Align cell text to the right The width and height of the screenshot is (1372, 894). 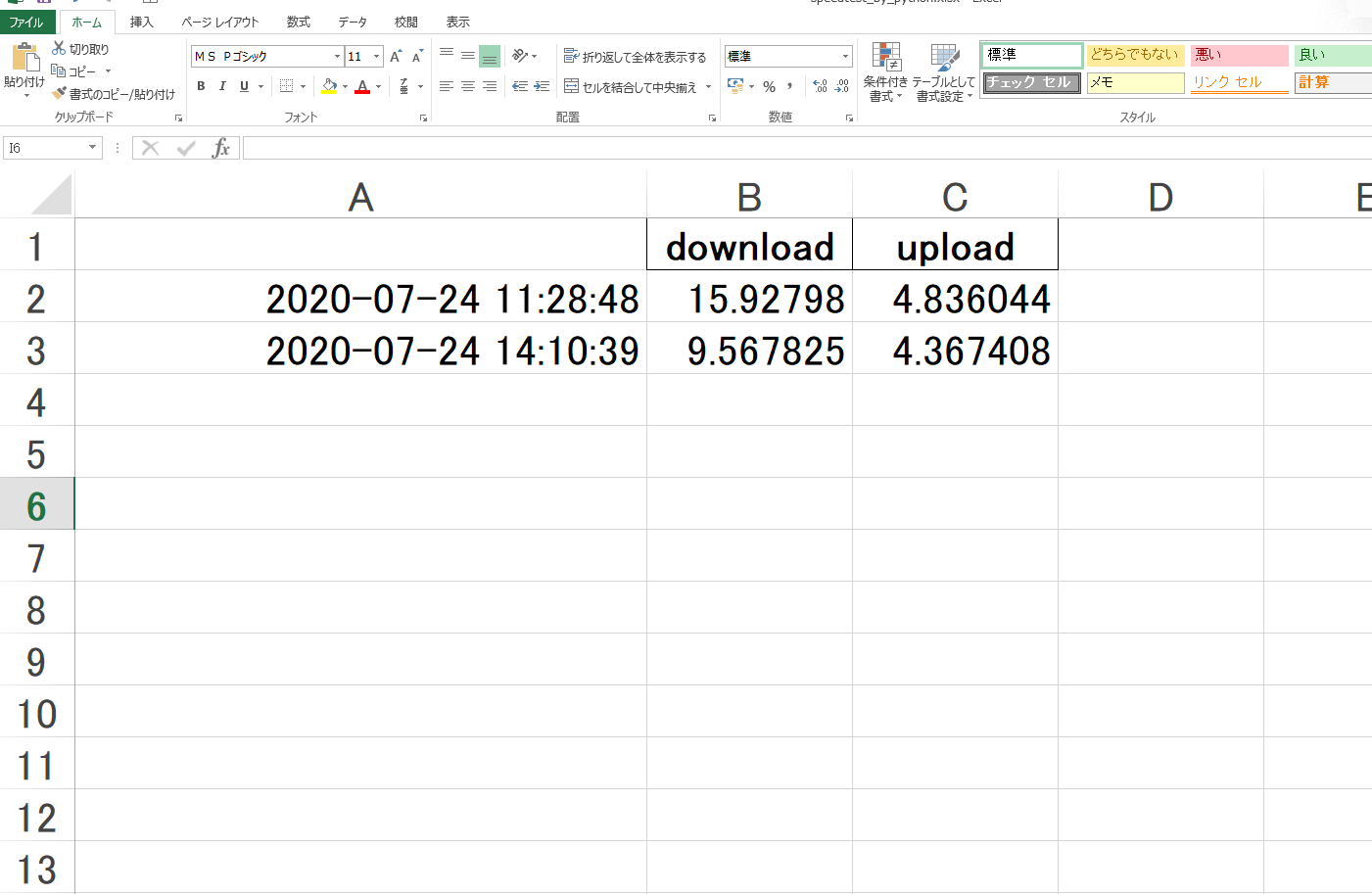tap(490, 86)
